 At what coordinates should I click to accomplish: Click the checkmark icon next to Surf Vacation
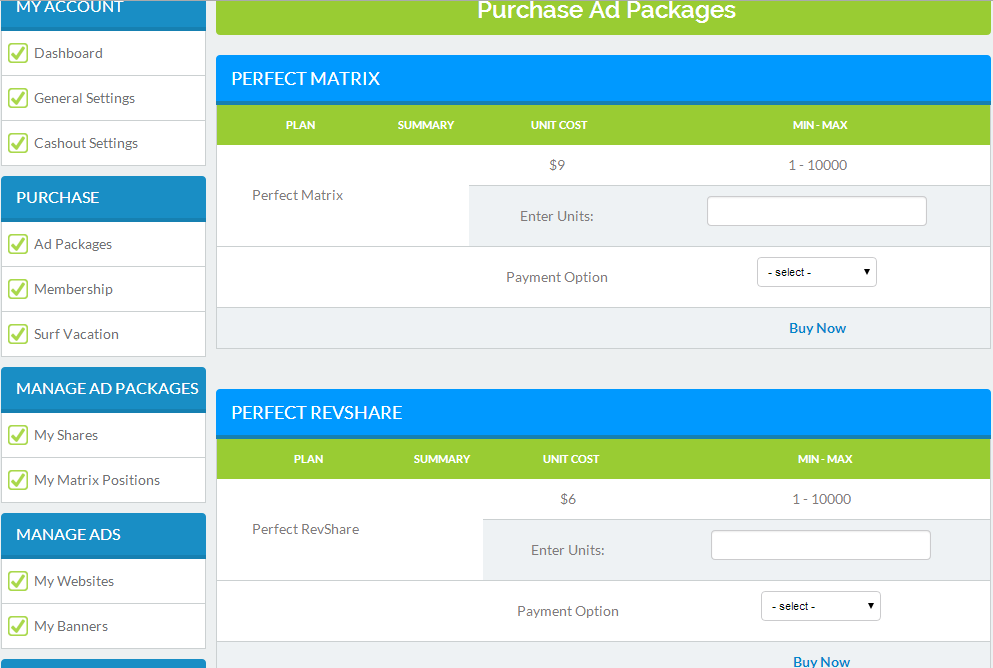(x=18, y=334)
